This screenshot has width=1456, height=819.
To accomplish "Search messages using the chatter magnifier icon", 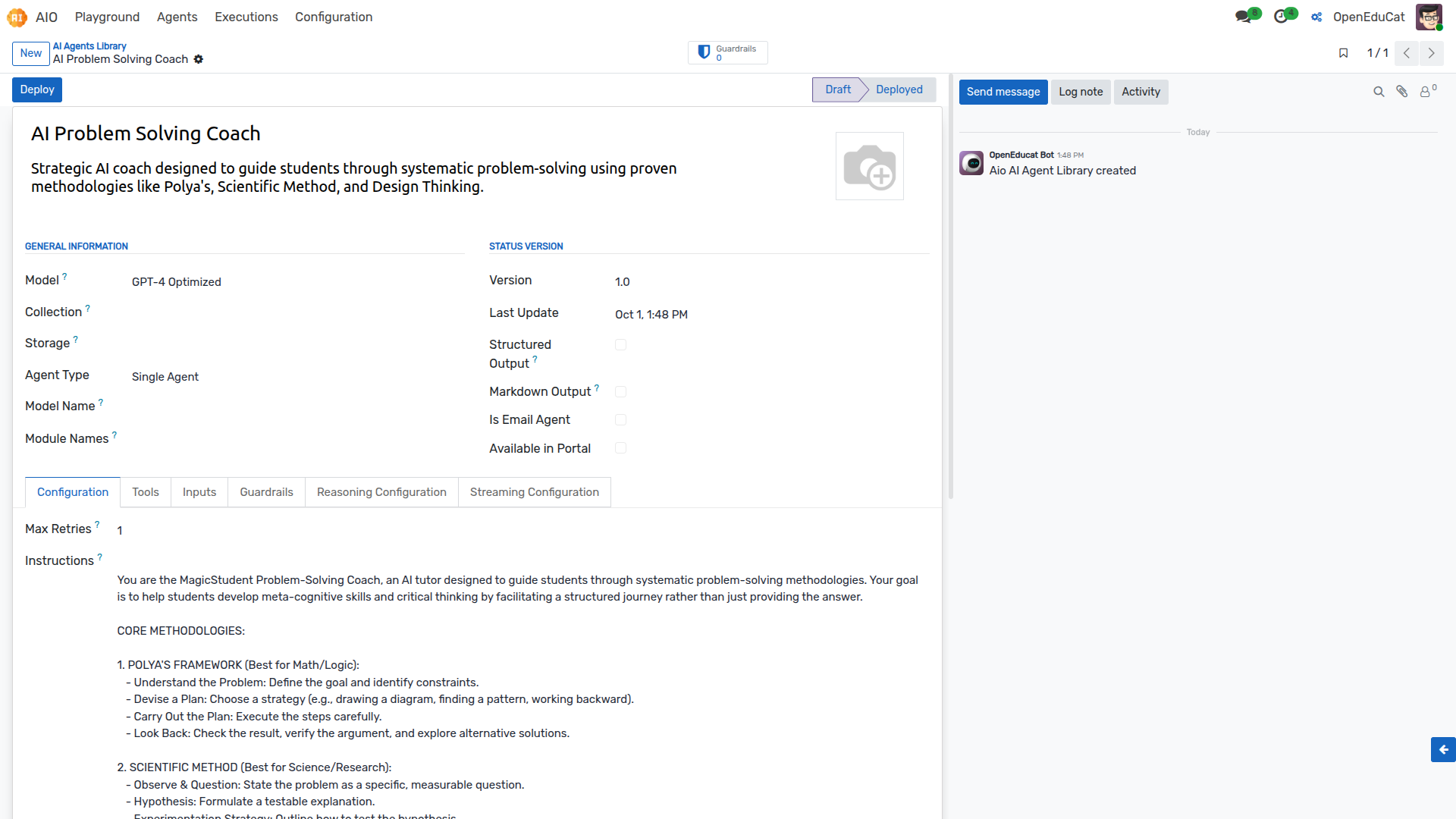I will point(1379,92).
